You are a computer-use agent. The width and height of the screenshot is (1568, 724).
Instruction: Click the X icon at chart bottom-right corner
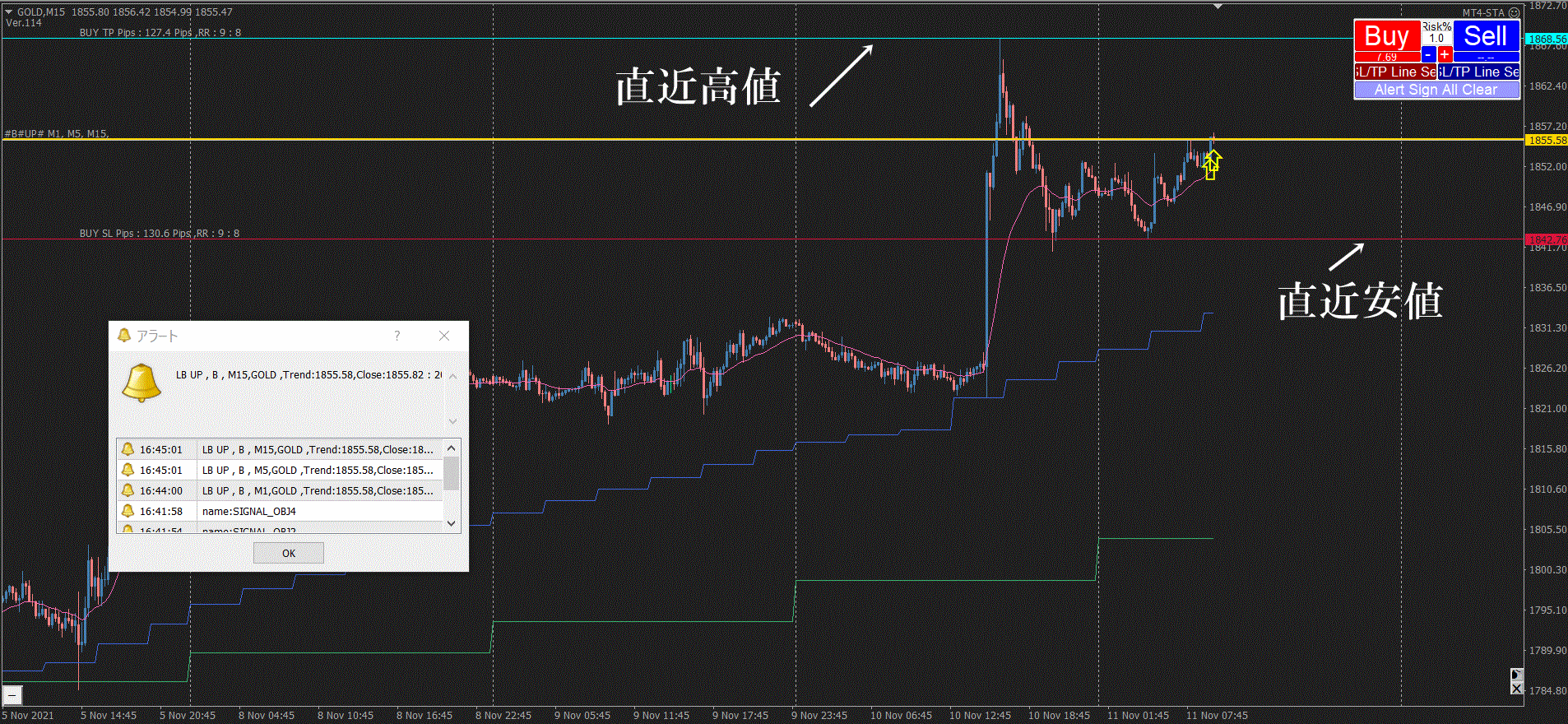1517,688
